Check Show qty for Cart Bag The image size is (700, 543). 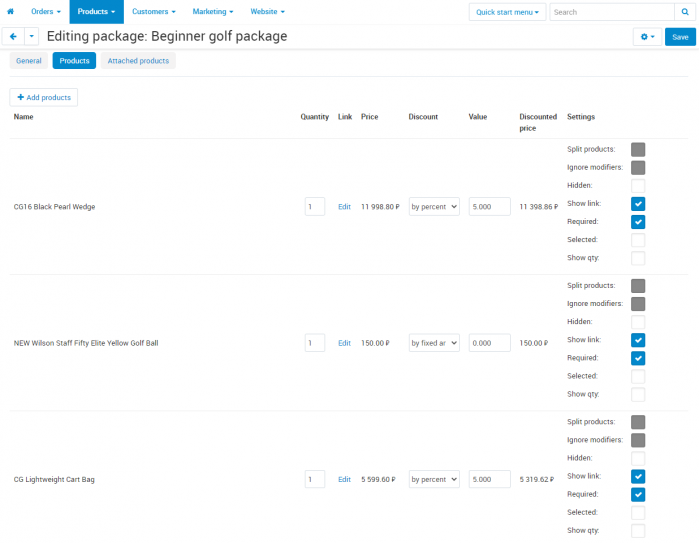pos(638,530)
